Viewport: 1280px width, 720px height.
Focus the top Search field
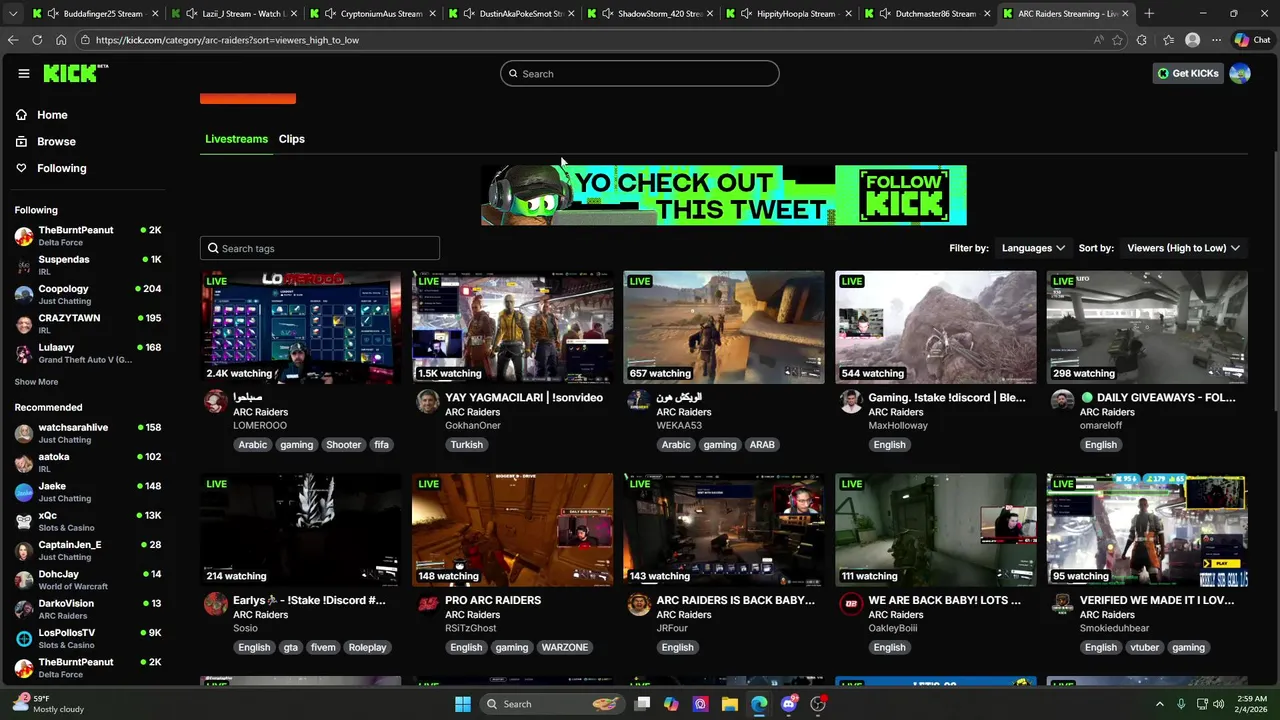click(x=640, y=73)
